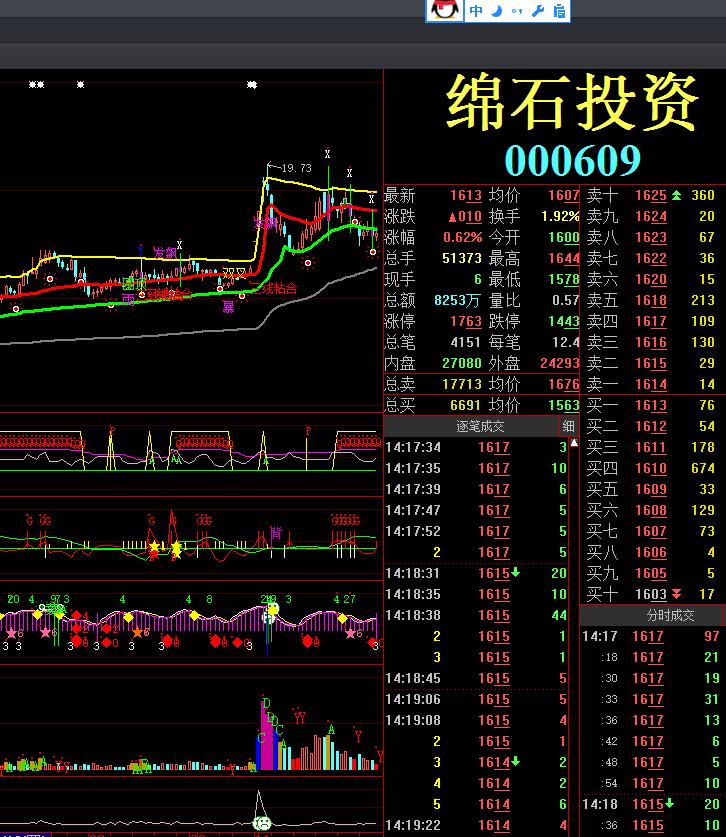
Task: Click the 14:18 minute trade row
Action: 651,804
